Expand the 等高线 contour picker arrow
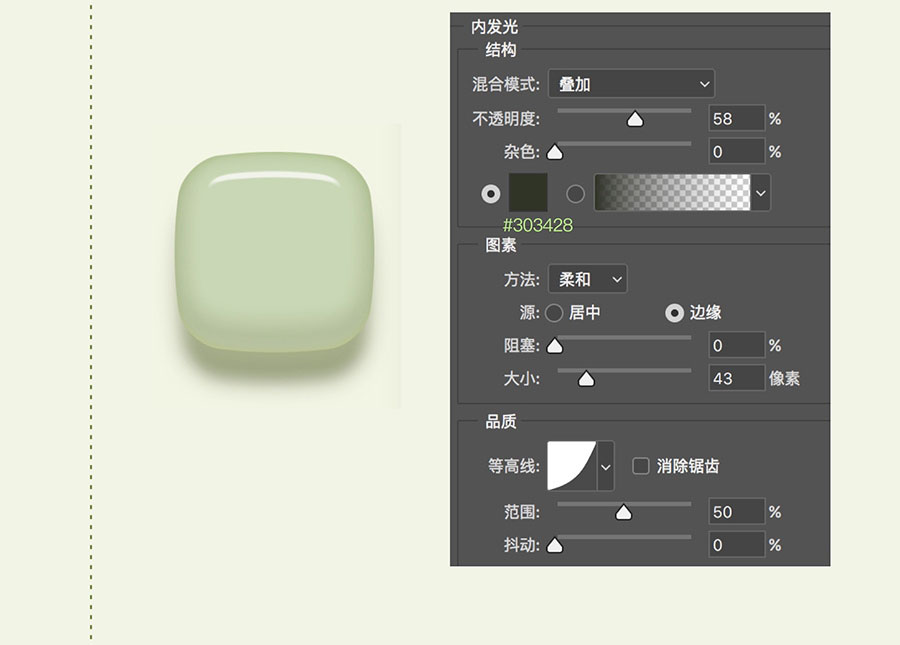The width and height of the screenshot is (900, 645). 606,466
